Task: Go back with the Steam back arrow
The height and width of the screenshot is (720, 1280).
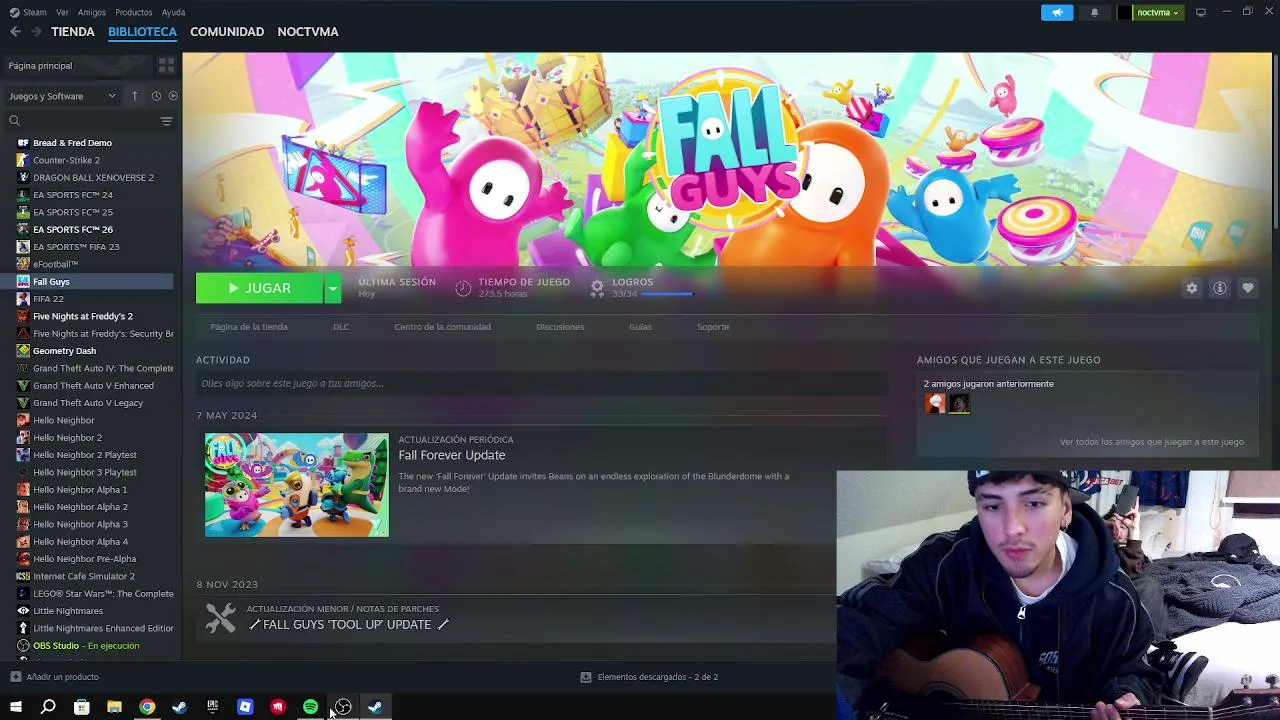Action: (15, 32)
